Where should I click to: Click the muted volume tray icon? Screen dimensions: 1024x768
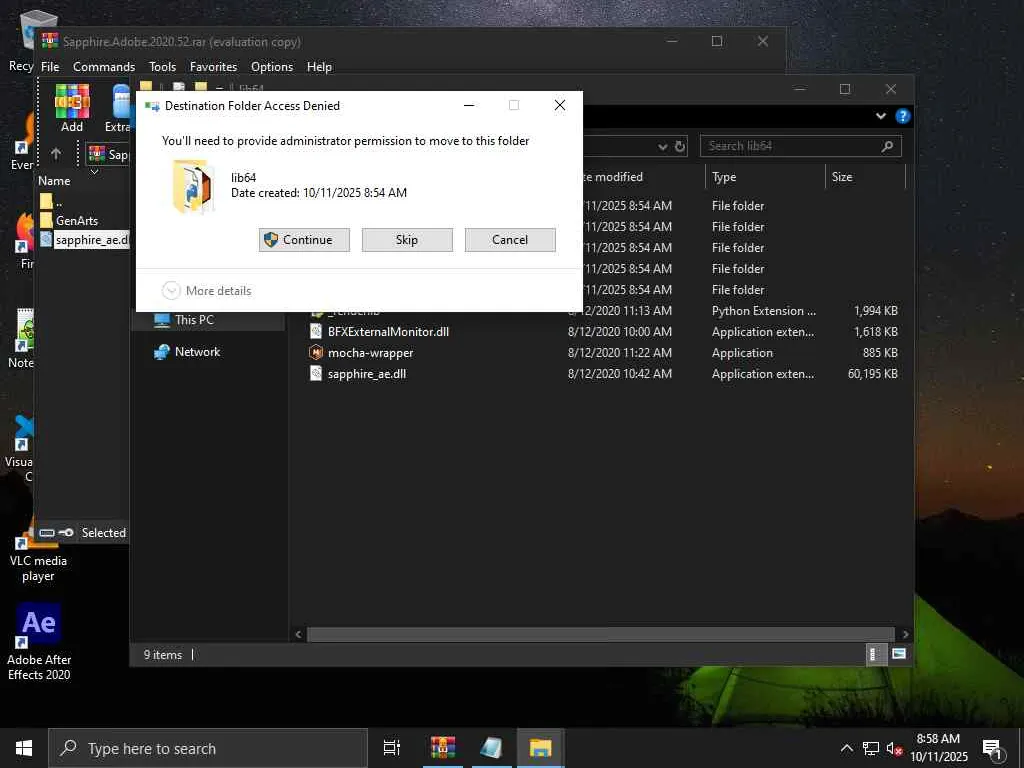pos(894,748)
